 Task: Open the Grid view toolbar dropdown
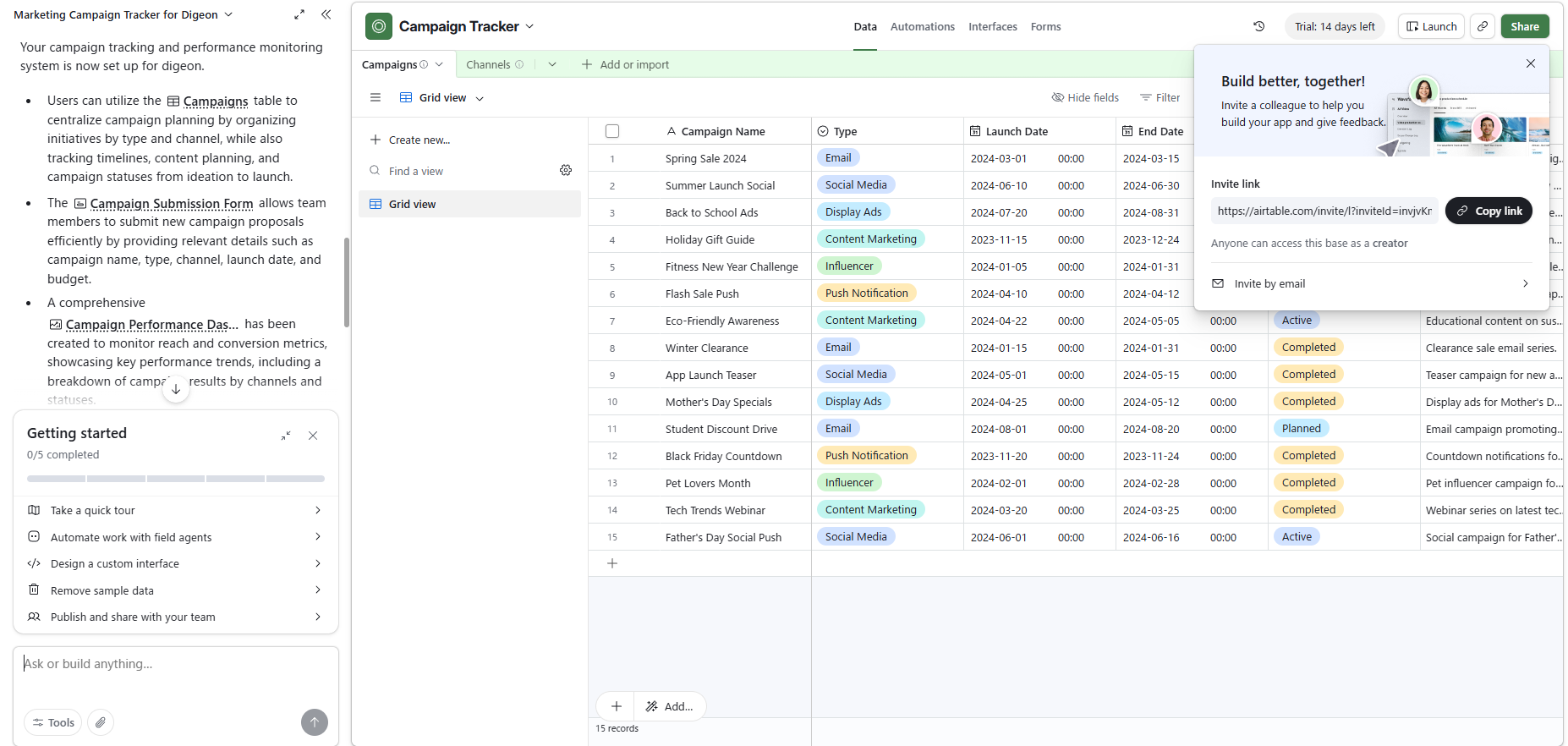(441, 97)
